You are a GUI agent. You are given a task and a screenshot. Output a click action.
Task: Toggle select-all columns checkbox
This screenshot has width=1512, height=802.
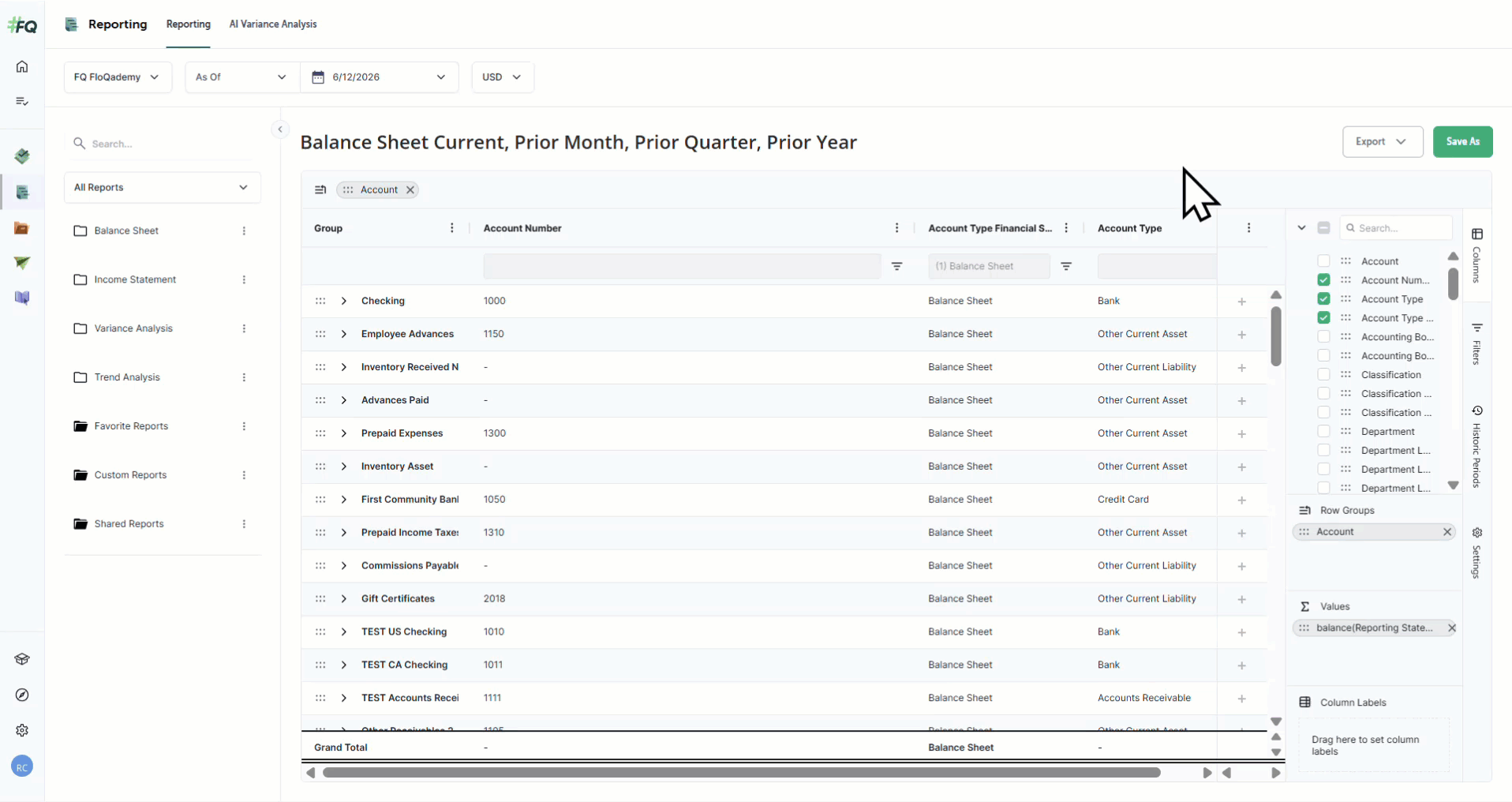(x=1324, y=228)
